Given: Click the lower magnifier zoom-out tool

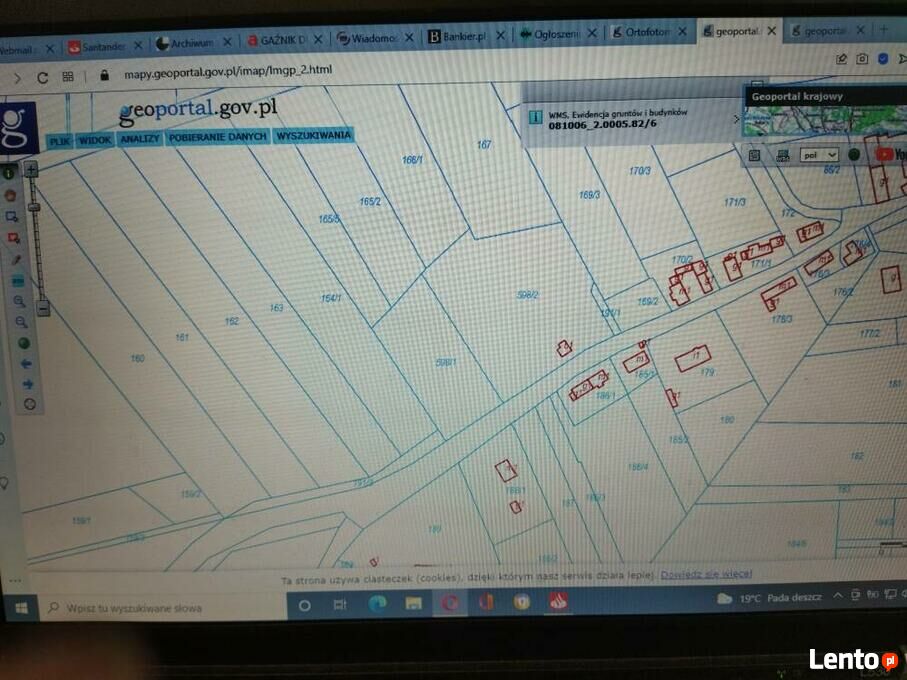Looking at the screenshot, I should [x=21, y=322].
